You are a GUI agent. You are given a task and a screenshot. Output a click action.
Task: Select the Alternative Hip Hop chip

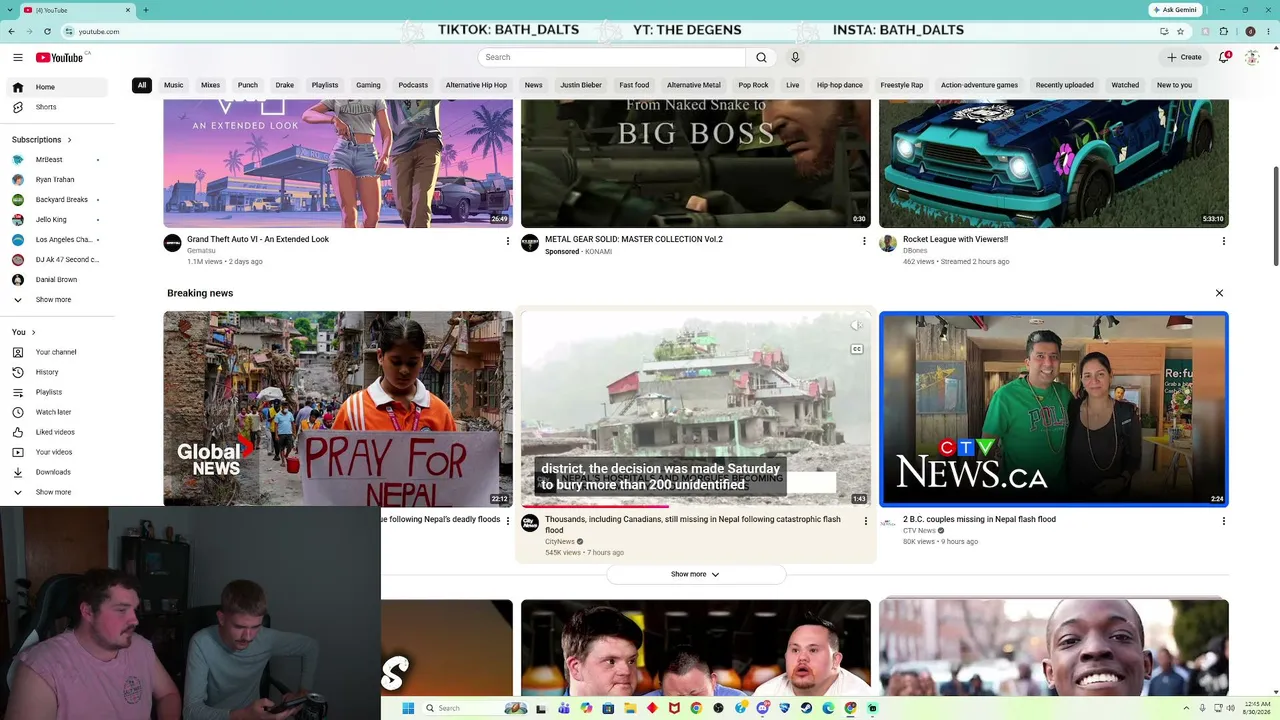click(476, 85)
